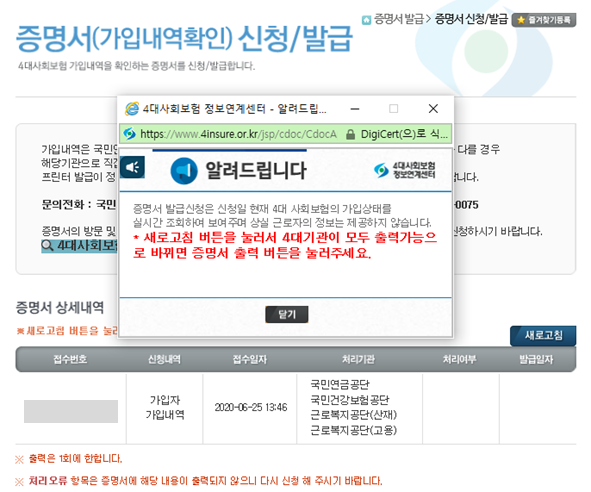The height and width of the screenshot is (492, 591).
Task: Click the red 새로고침 instruction text in popup
Action: [285, 245]
